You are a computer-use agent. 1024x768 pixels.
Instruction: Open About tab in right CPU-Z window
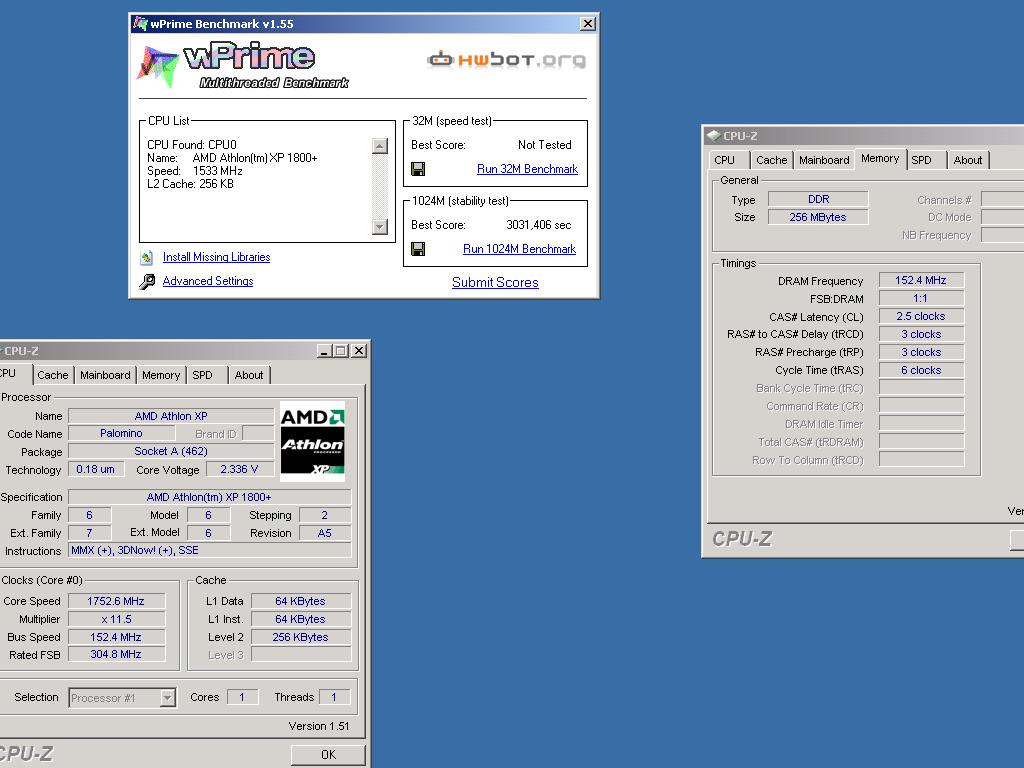tap(968, 160)
